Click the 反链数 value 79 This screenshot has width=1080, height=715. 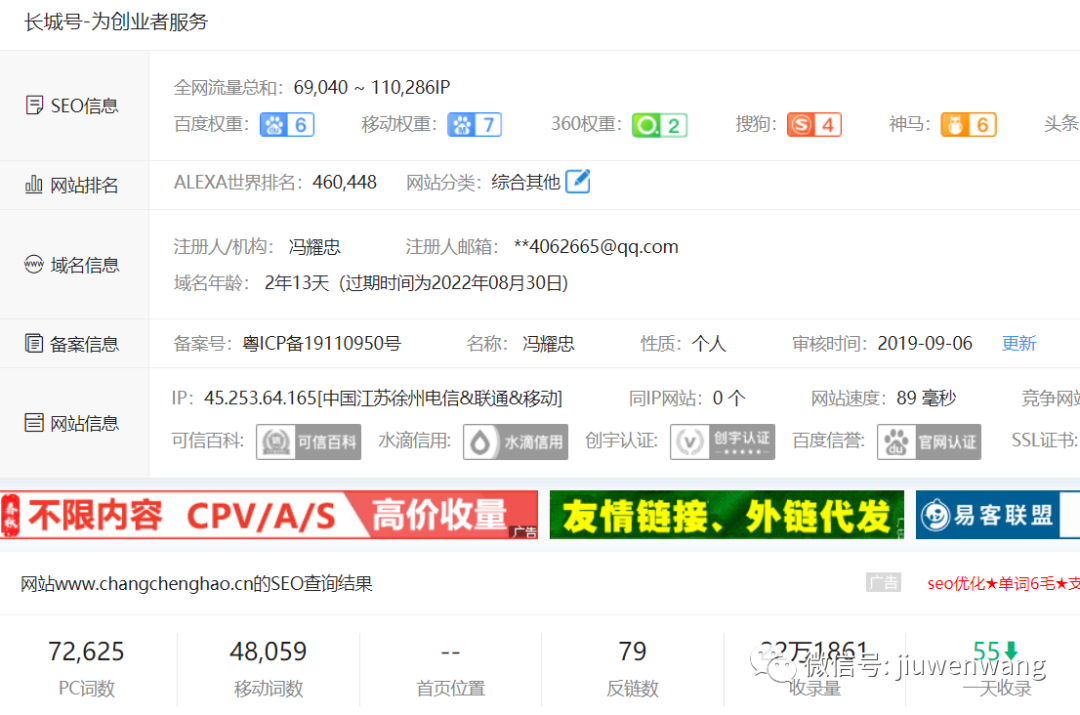[x=632, y=652]
